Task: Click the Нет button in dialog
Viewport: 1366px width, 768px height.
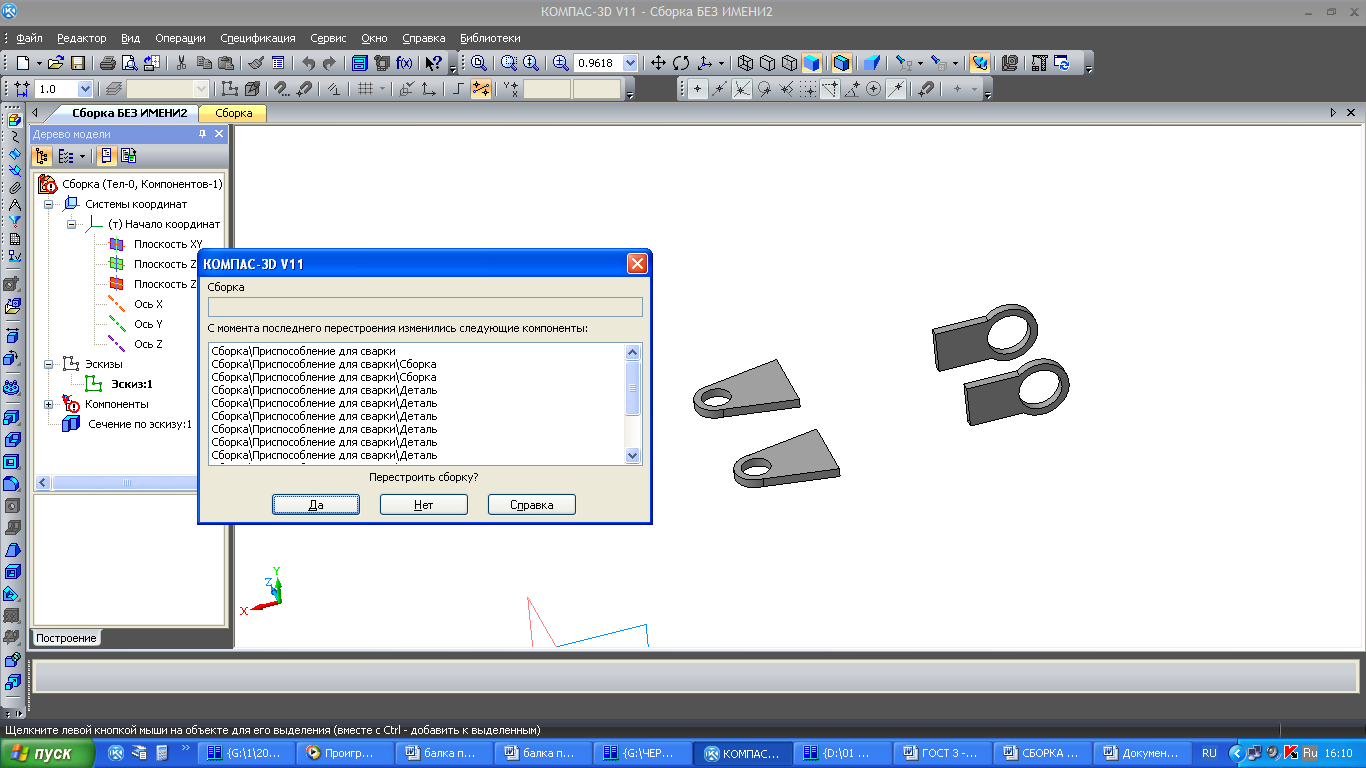Action: tap(424, 505)
